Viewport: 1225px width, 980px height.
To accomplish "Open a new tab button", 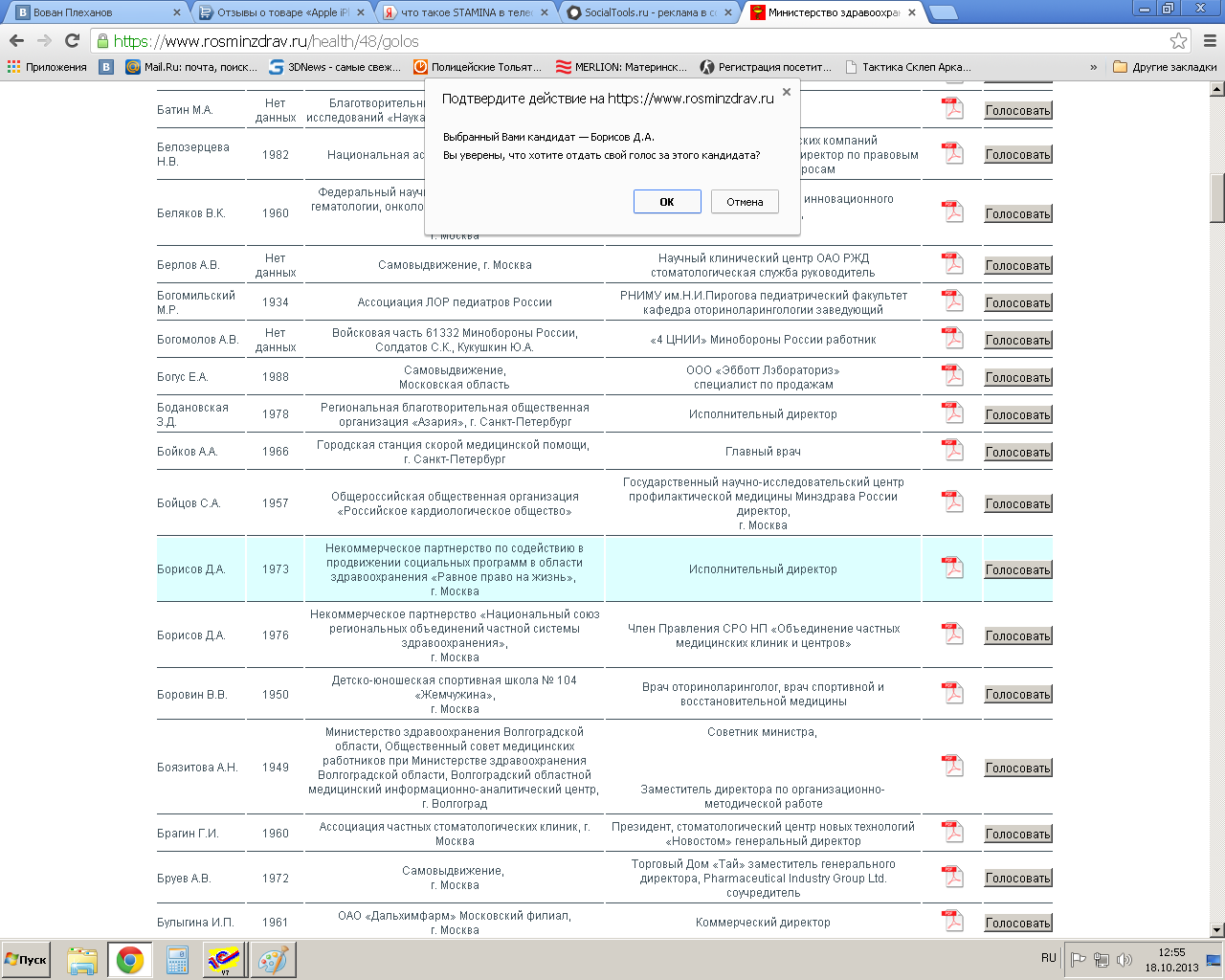I will pos(944,12).
